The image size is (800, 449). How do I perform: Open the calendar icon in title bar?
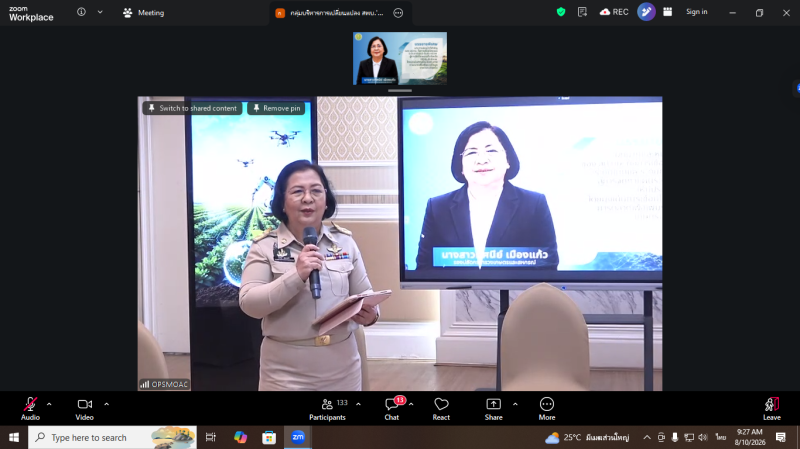667,12
